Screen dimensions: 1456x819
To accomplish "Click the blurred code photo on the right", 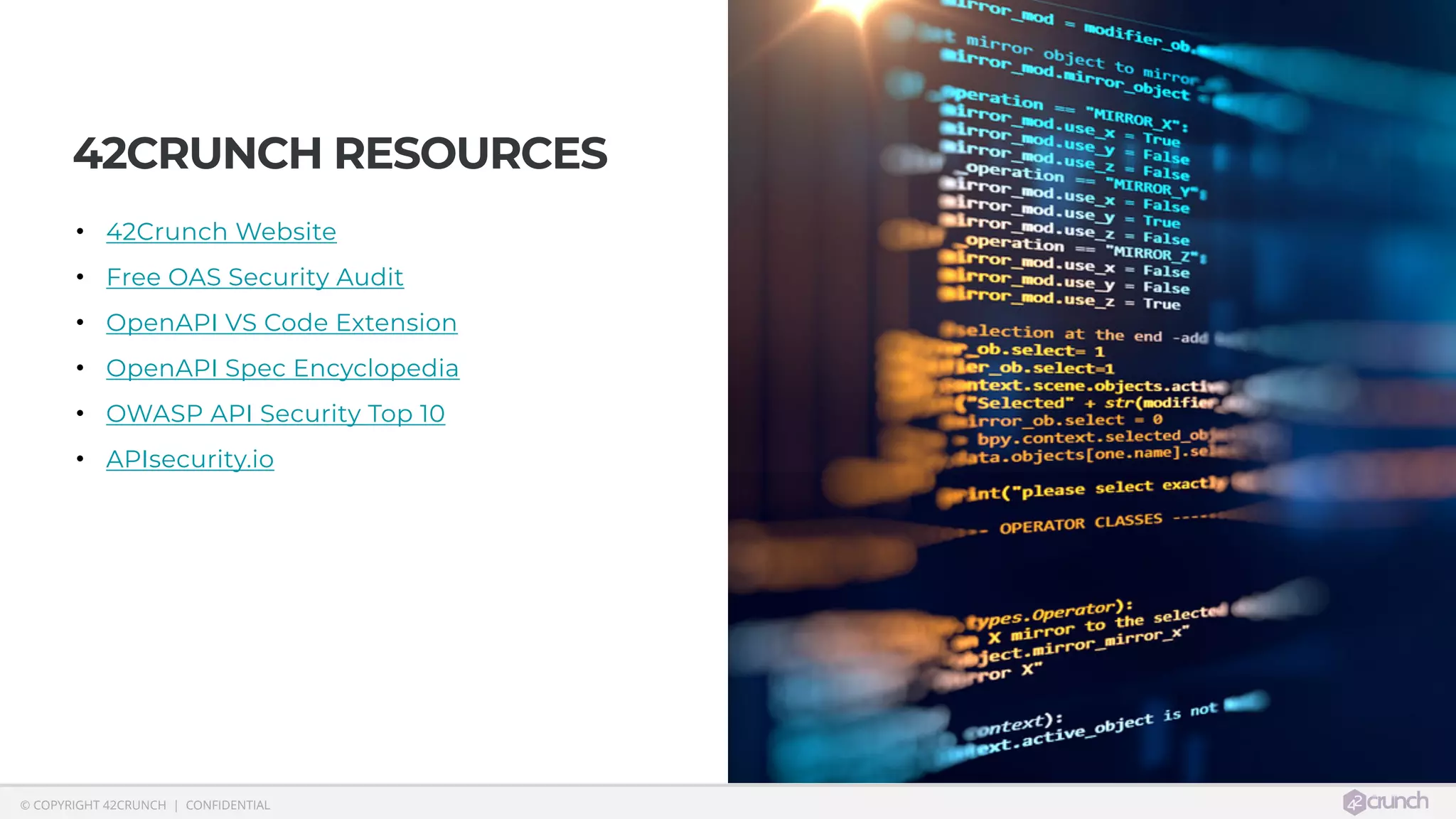I will click(x=1092, y=391).
